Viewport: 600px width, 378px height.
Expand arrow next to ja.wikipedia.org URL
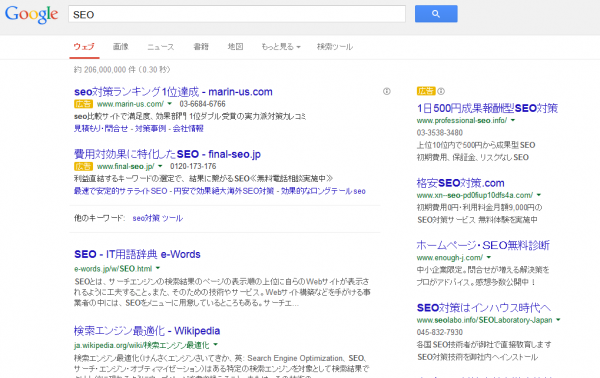pyautogui.click(x=216, y=345)
